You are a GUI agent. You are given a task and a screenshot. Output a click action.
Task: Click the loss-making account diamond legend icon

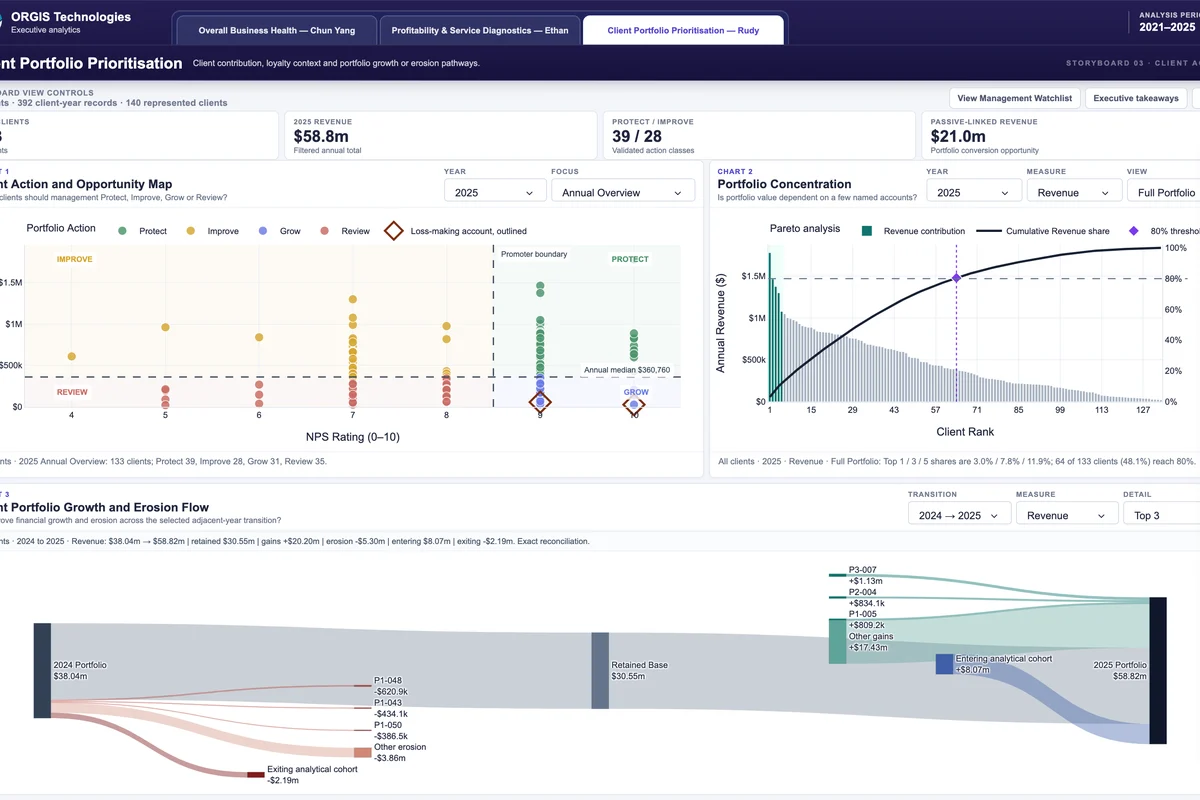coord(394,231)
